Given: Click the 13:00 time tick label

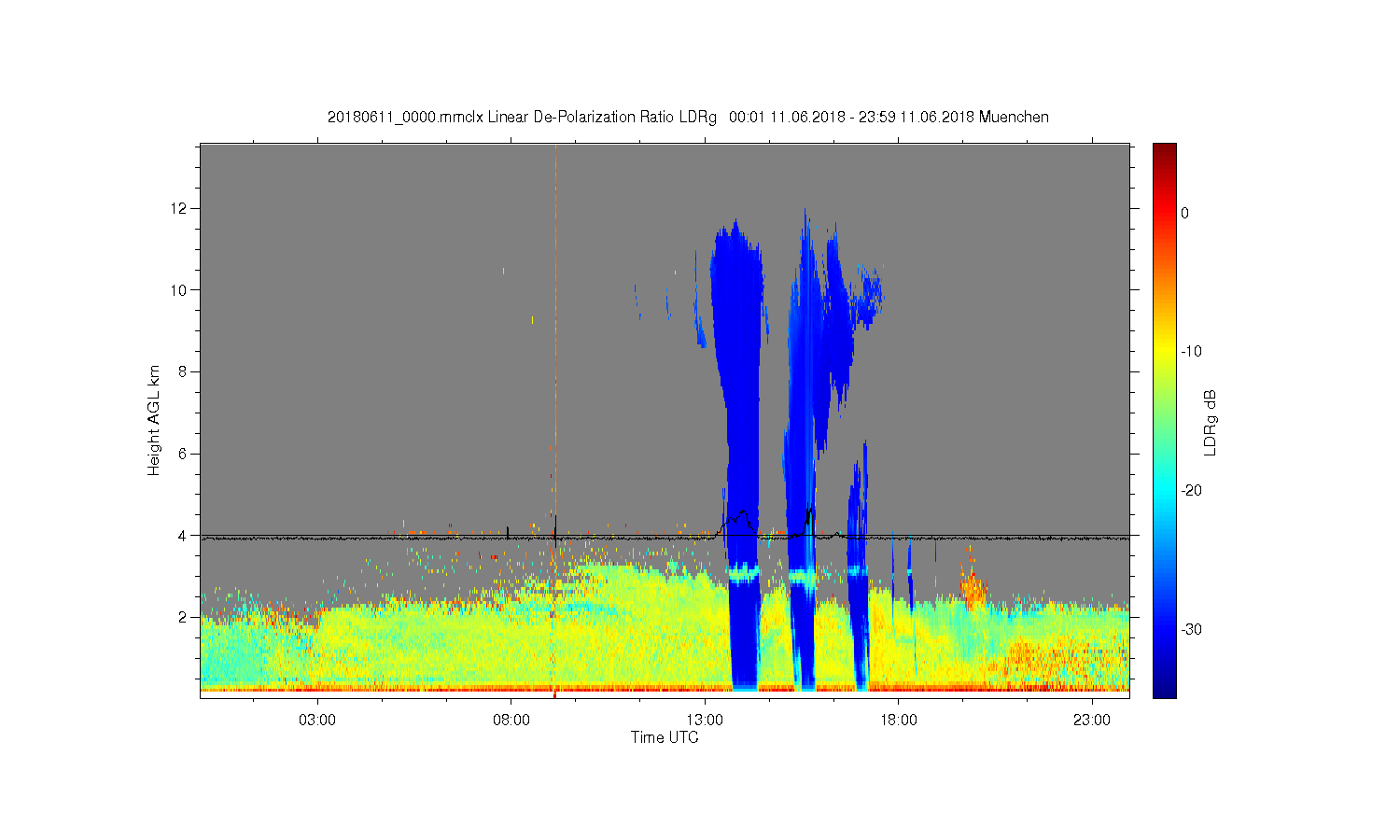Looking at the screenshot, I should tap(705, 721).
